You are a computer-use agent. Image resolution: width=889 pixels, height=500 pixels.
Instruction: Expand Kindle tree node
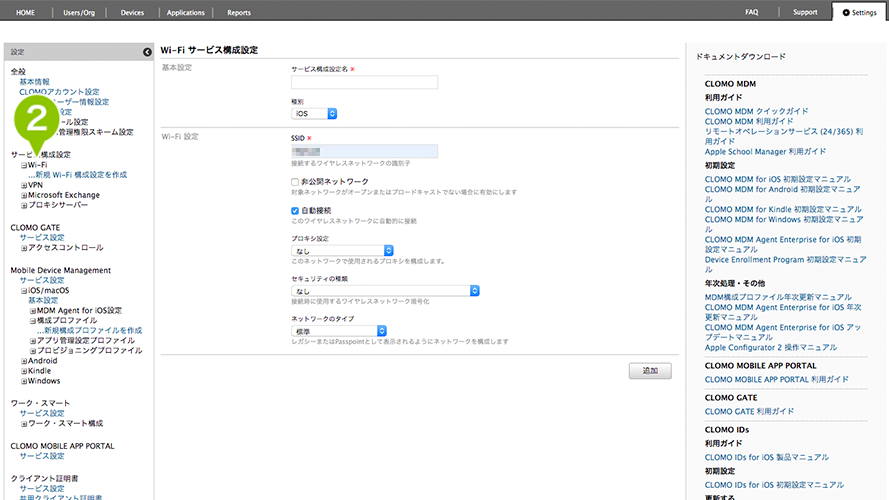[x=24, y=371]
